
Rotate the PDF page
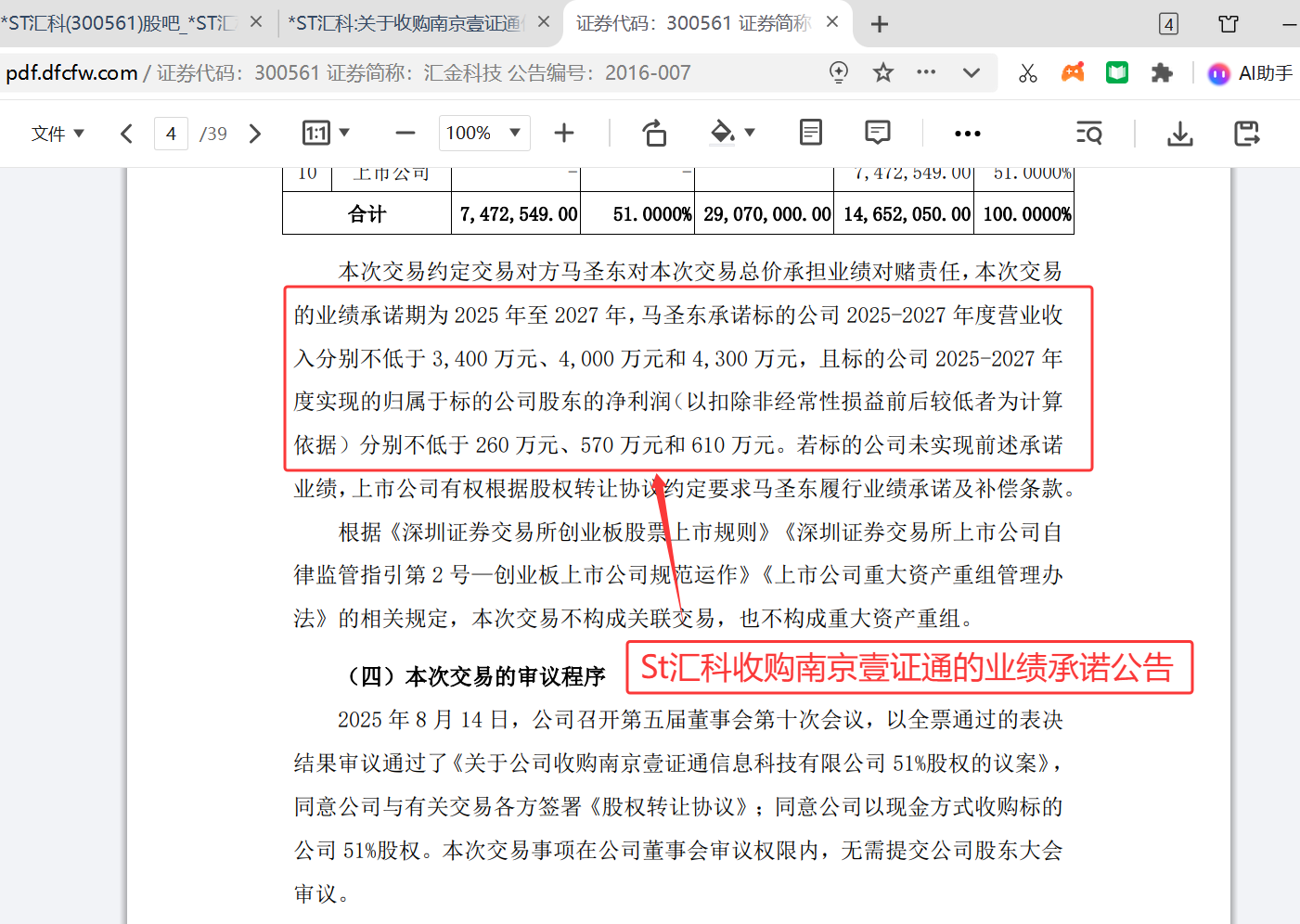[x=654, y=134]
